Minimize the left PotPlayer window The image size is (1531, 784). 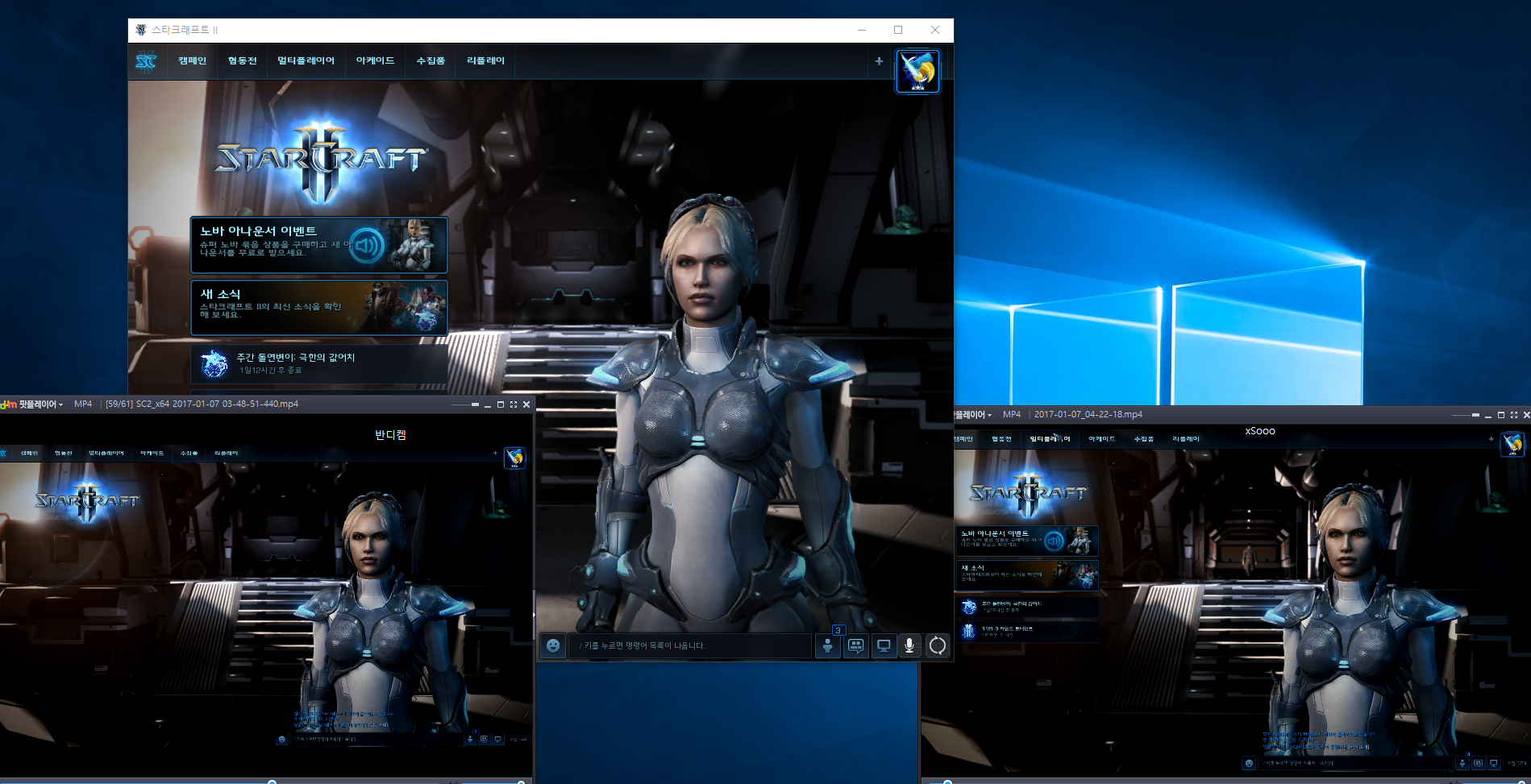(x=488, y=406)
